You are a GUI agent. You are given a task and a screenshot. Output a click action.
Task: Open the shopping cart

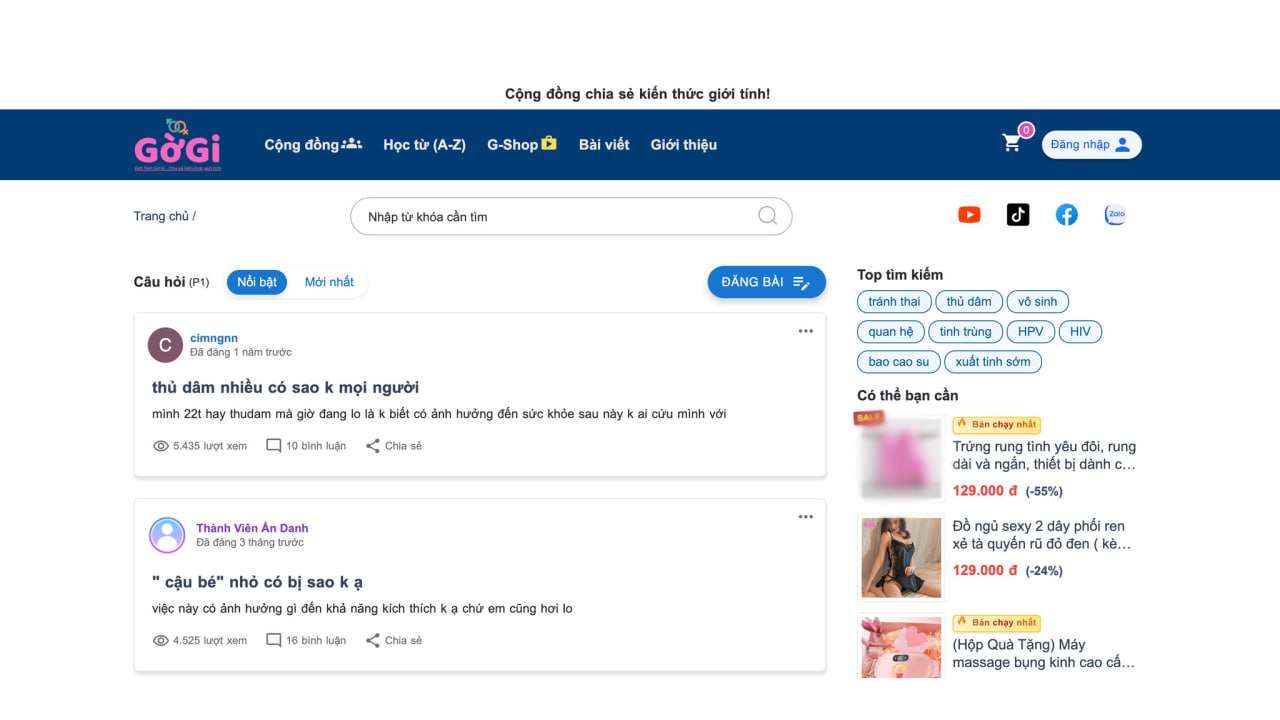(1011, 143)
